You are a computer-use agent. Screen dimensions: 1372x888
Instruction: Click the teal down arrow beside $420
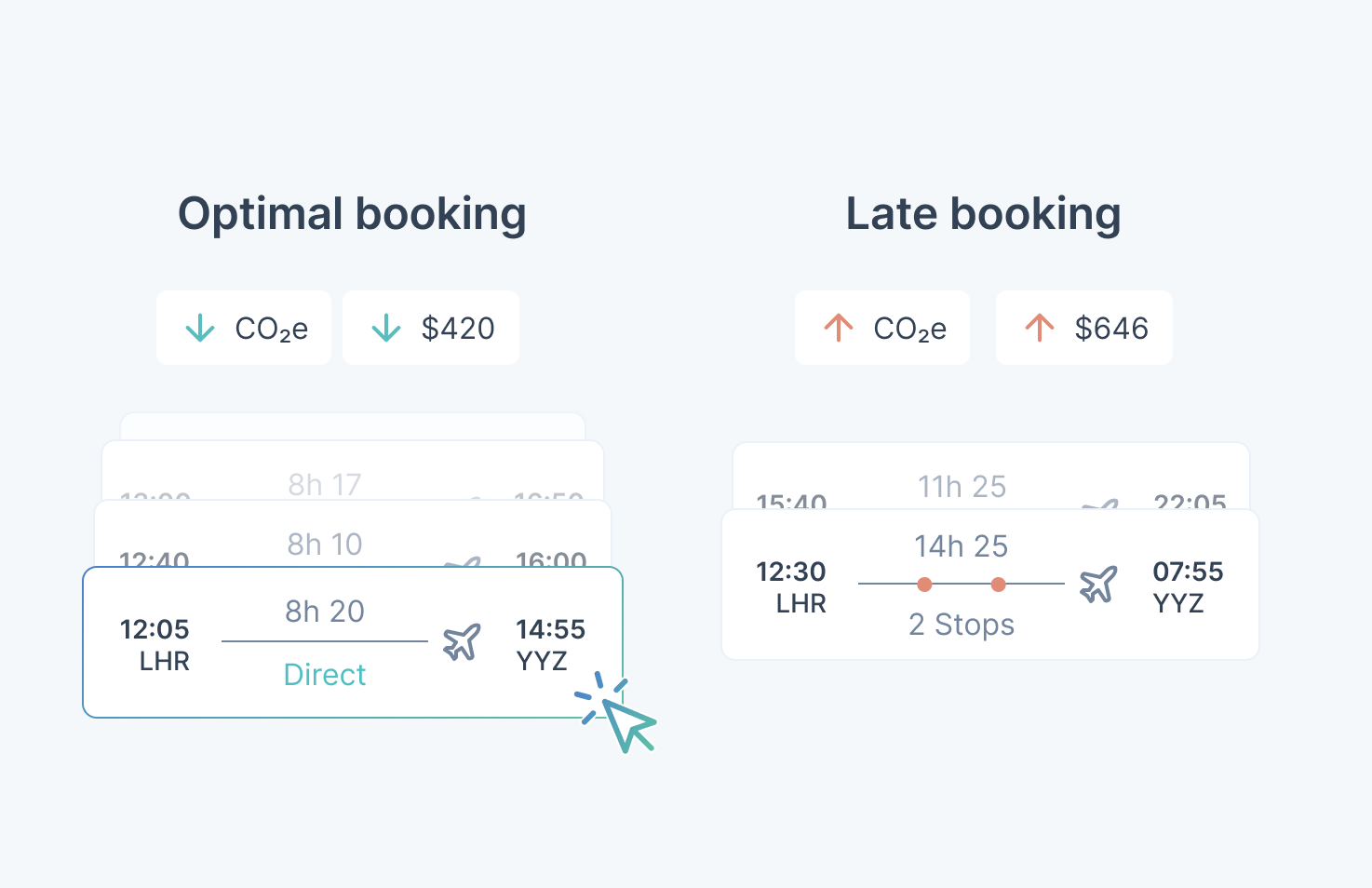click(x=386, y=328)
